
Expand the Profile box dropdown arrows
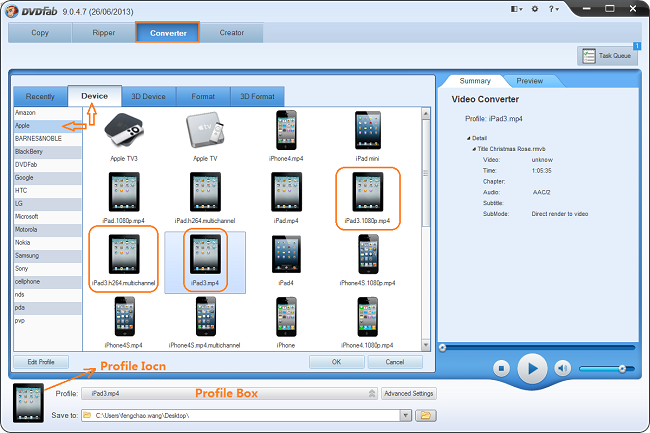tap(372, 393)
